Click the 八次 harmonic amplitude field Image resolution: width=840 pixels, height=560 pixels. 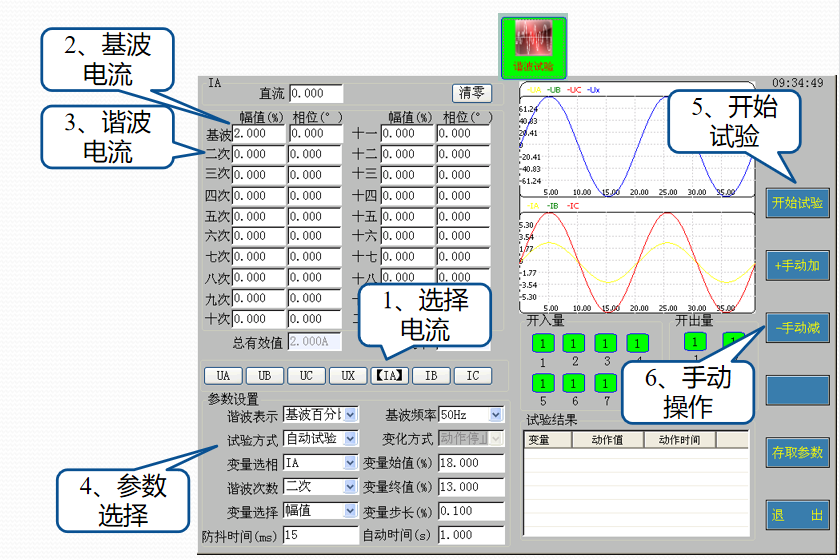tap(259, 278)
